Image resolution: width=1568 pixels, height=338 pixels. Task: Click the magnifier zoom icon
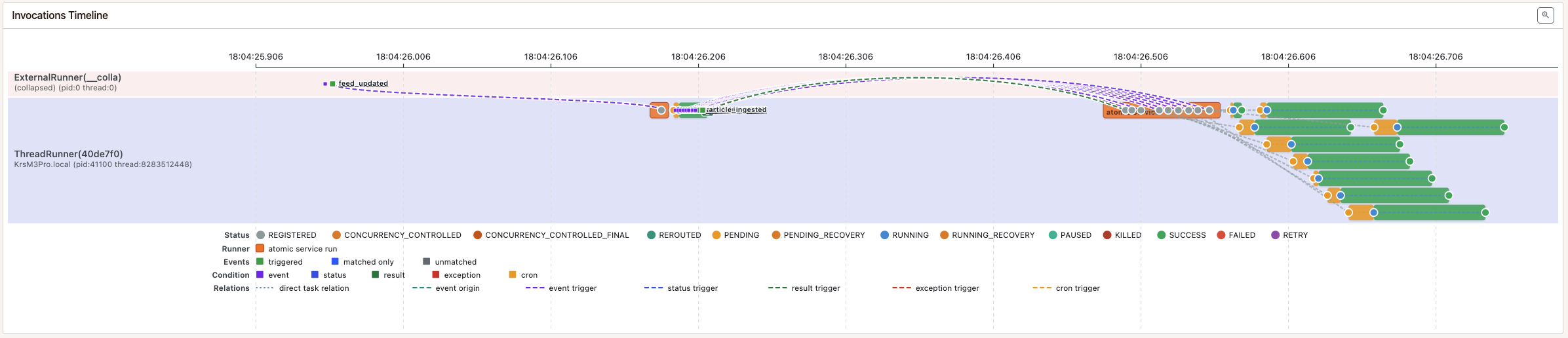click(1545, 15)
